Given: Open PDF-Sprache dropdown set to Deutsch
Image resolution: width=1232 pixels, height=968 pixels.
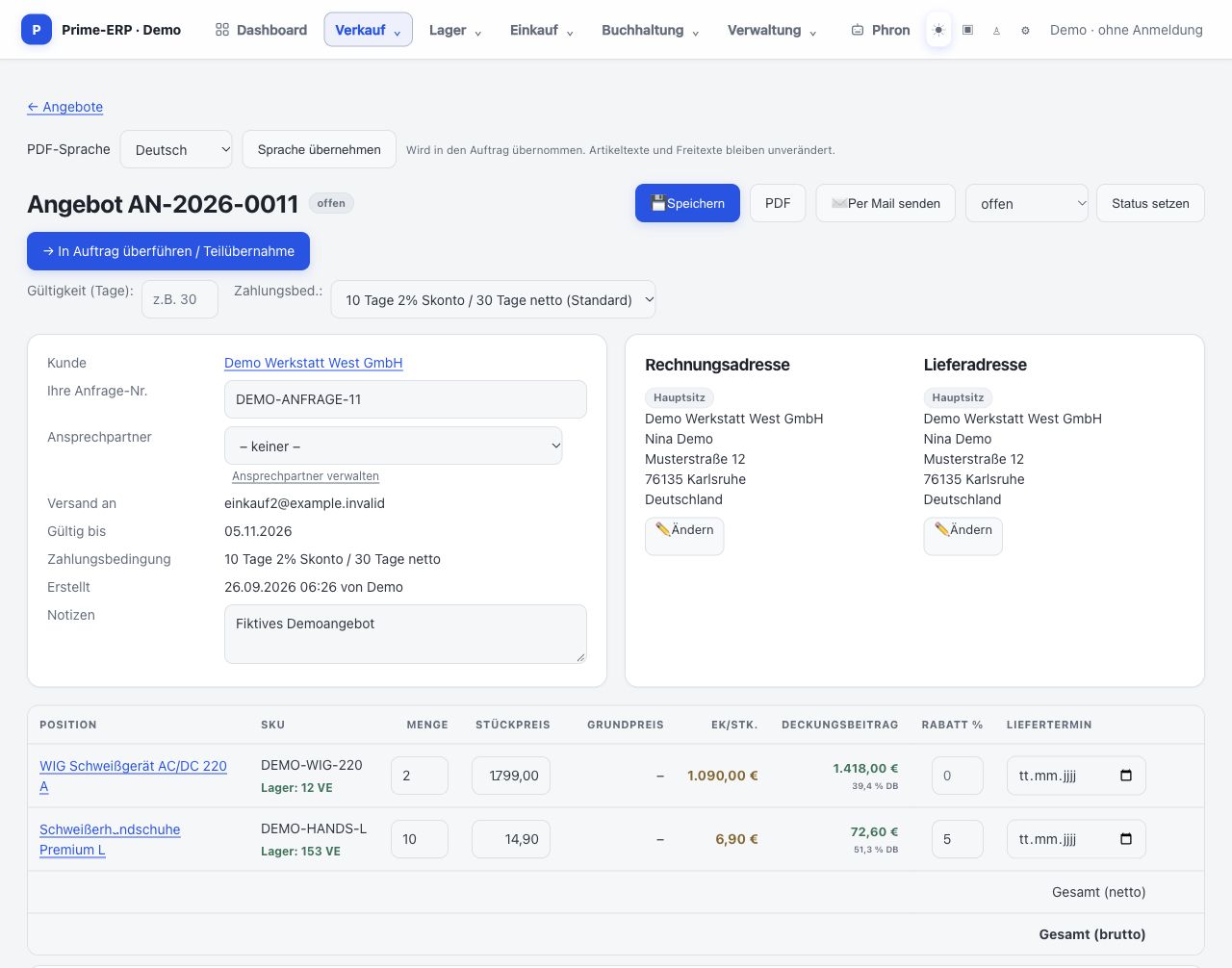Looking at the screenshot, I should pyautogui.click(x=176, y=149).
